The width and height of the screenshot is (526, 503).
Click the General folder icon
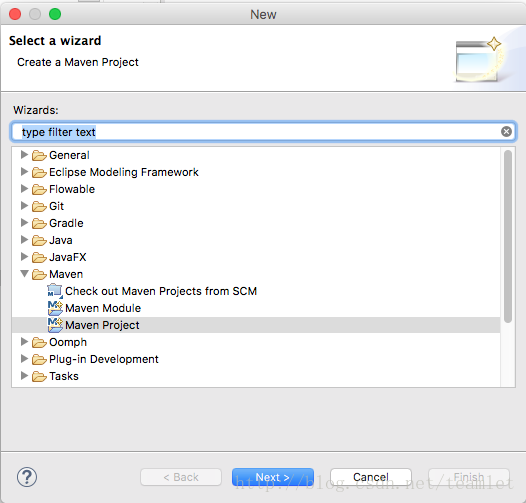39,155
